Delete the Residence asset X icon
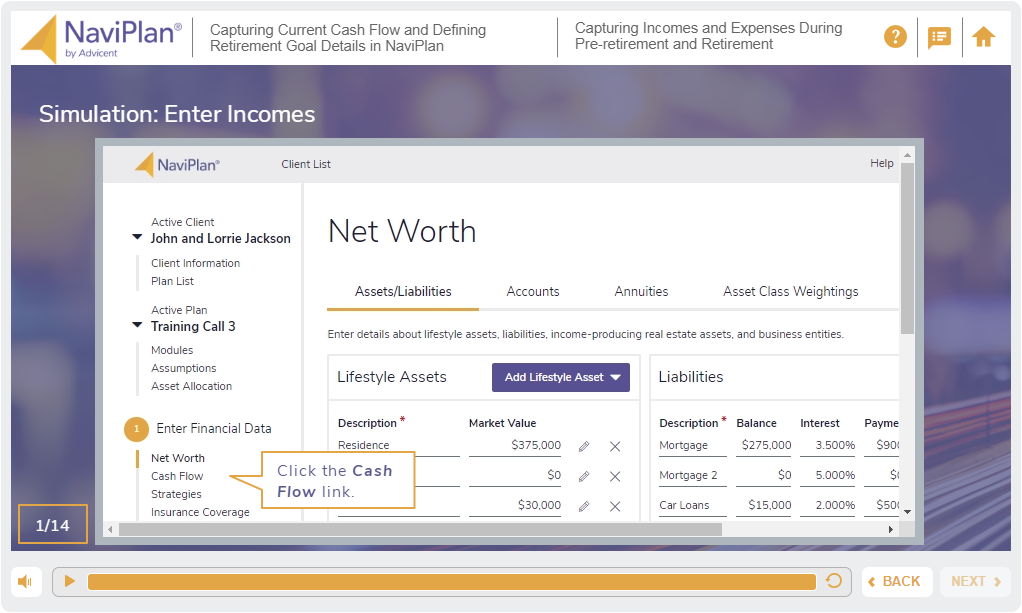The height and width of the screenshot is (613, 1022). click(x=615, y=447)
